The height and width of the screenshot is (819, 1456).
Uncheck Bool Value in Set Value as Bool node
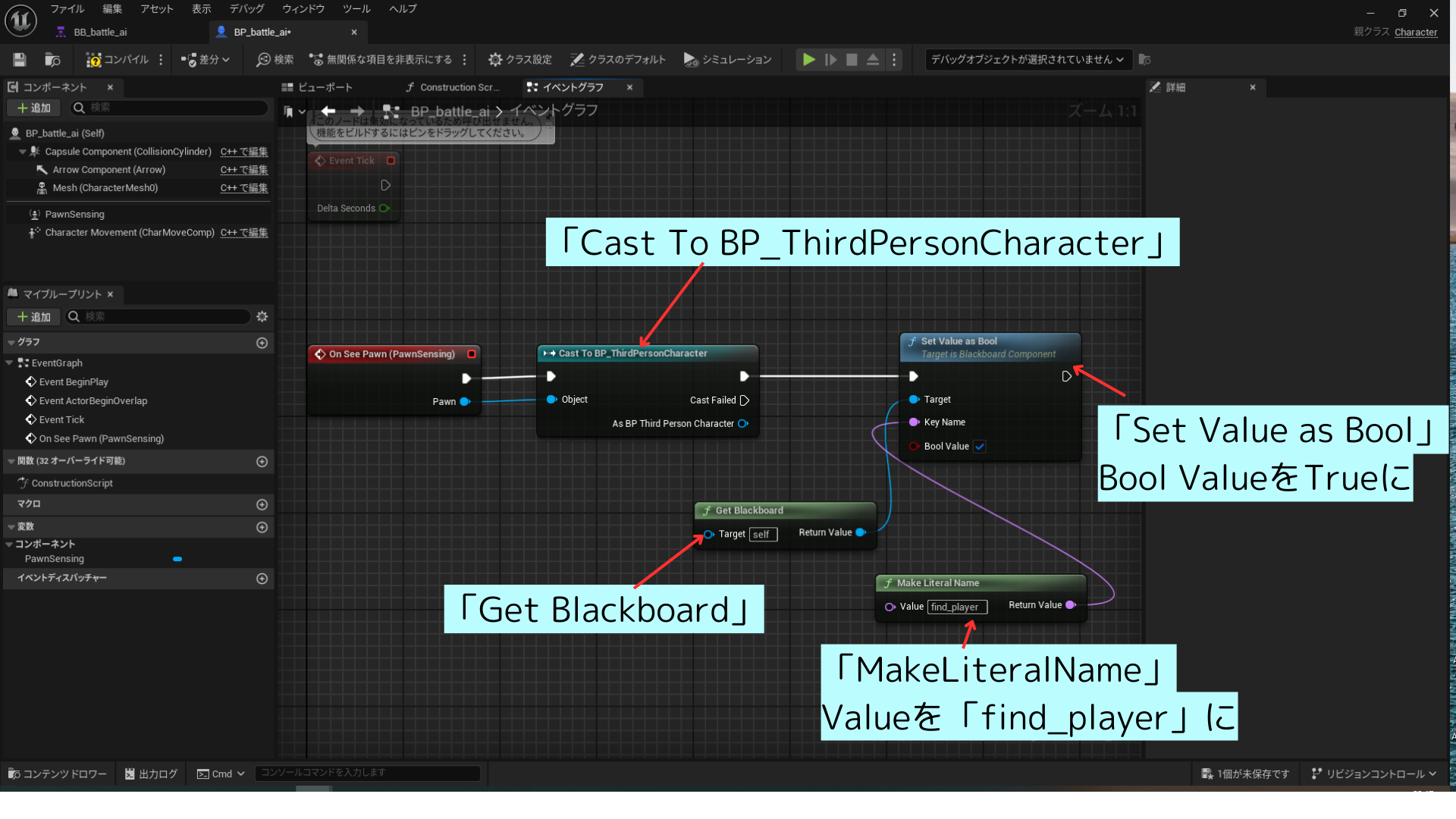click(980, 447)
